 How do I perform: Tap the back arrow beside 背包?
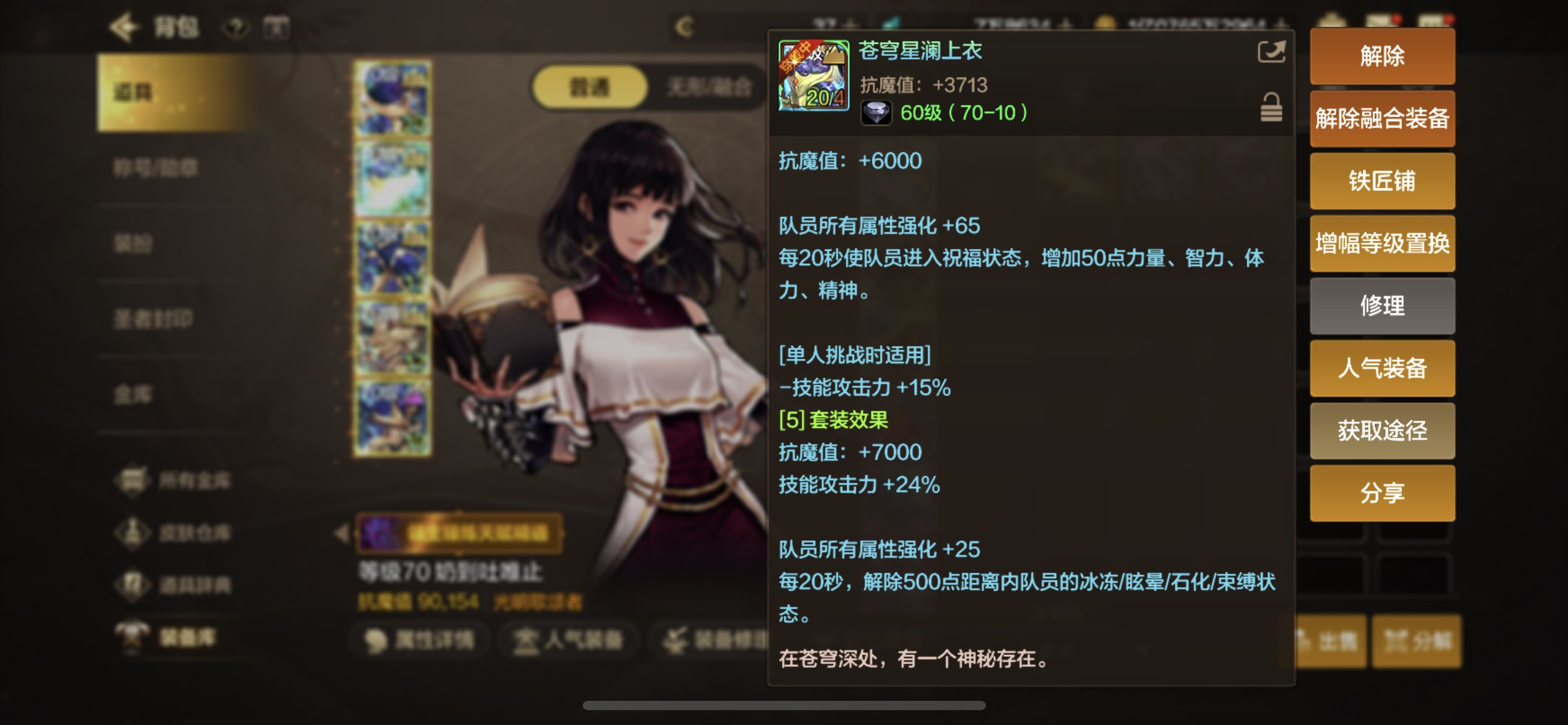click(x=124, y=27)
